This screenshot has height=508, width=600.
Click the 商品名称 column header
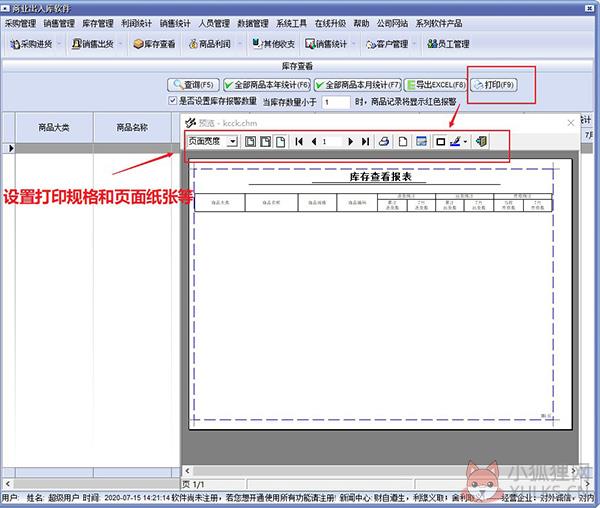[132, 127]
